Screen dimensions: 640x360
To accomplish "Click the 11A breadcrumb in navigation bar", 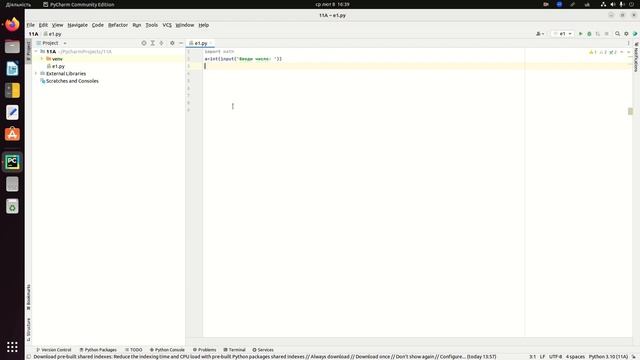I will pyautogui.click(x=33, y=34).
